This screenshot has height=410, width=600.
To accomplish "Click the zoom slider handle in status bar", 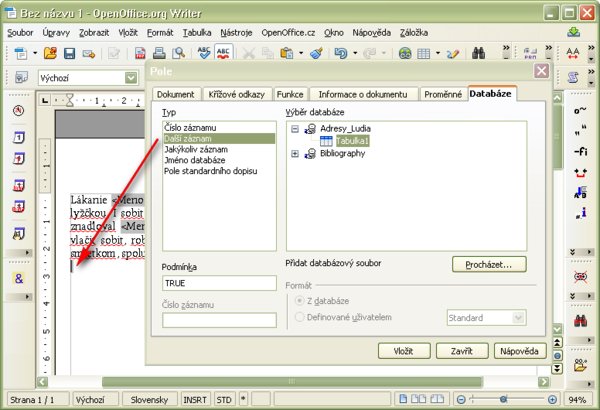I will [x=504, y=399].
